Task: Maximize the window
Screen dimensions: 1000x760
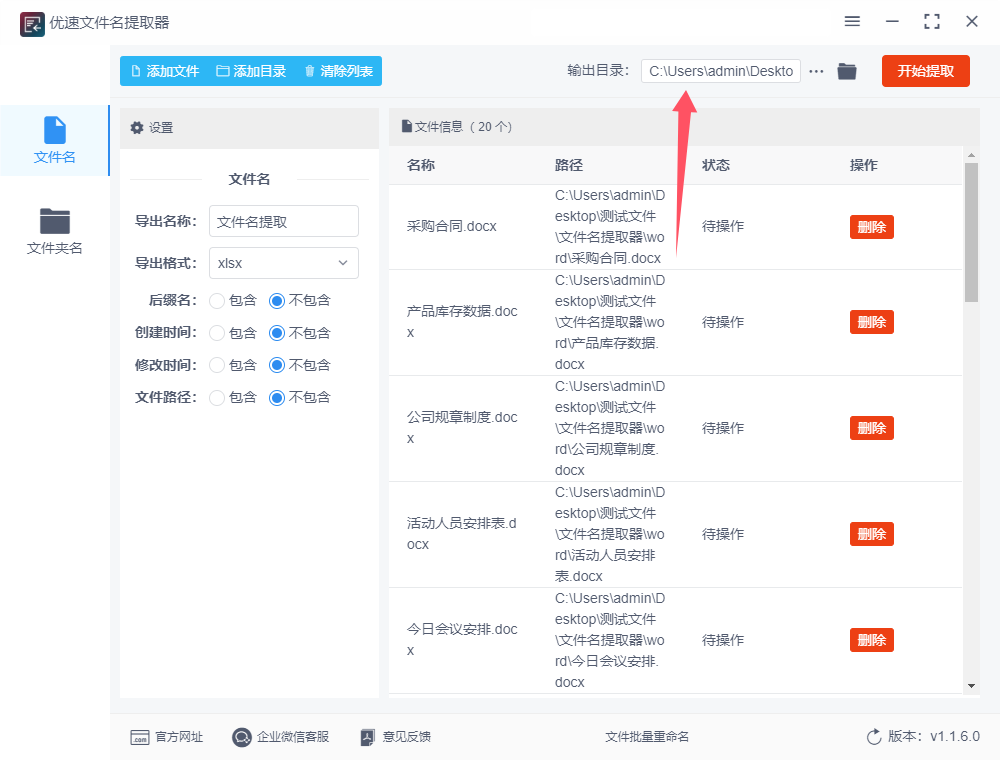Action: pos(932,22)
